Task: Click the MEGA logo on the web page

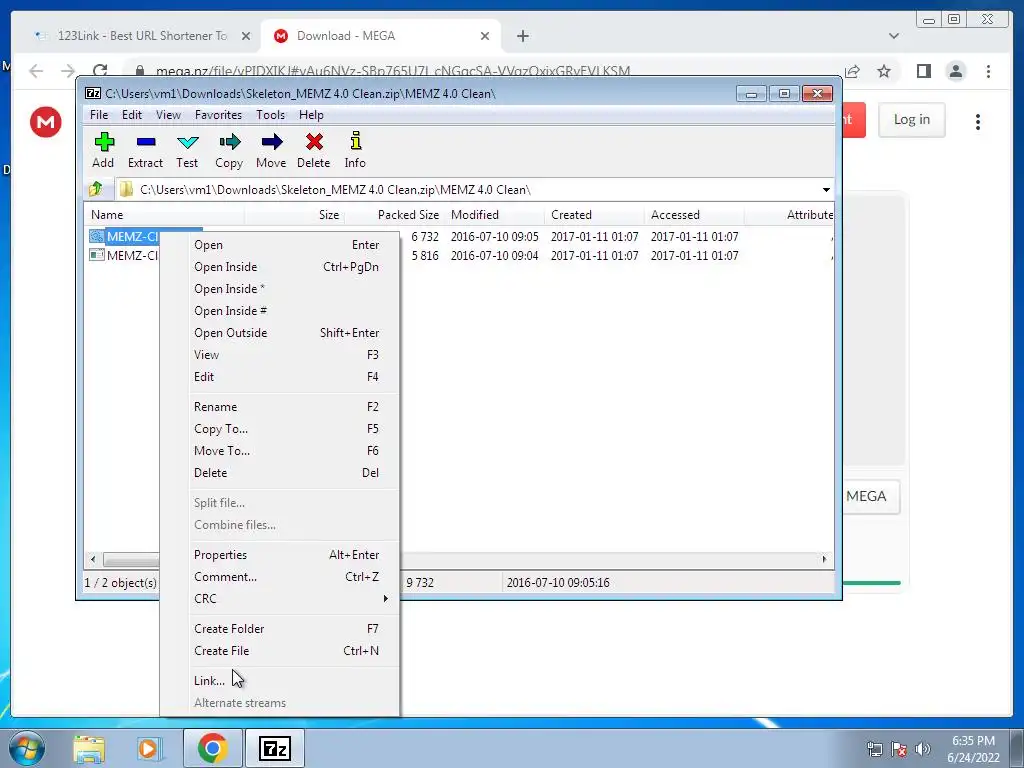Action: click(46, 121)
